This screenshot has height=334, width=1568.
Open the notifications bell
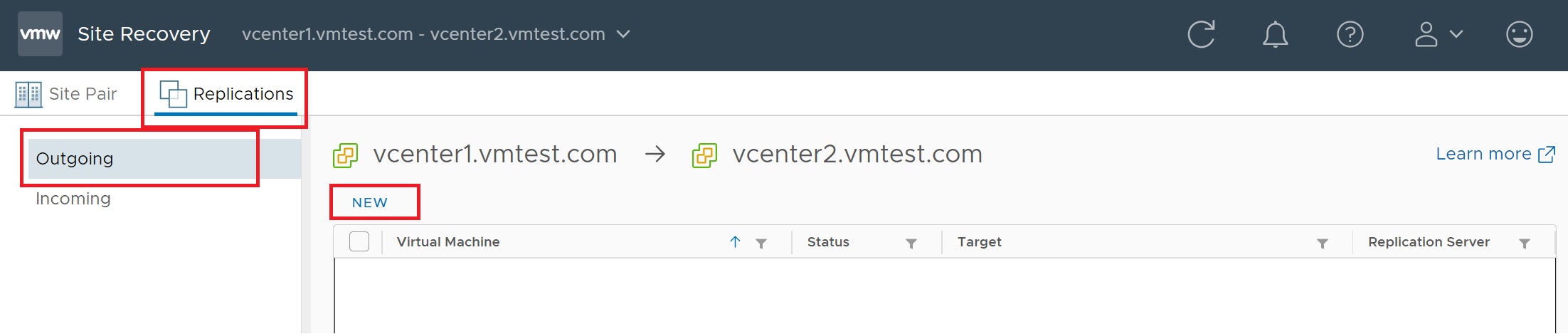coord(1275,34)
